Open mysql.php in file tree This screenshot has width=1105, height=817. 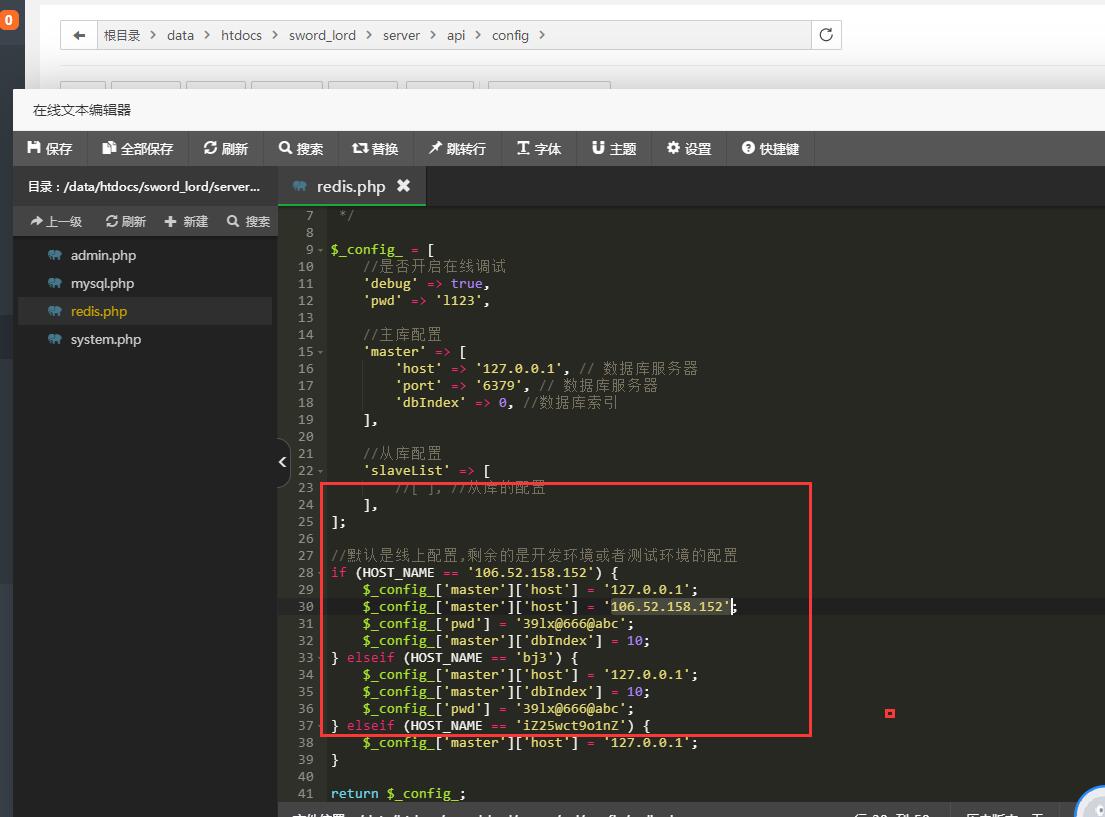(102, 284)
